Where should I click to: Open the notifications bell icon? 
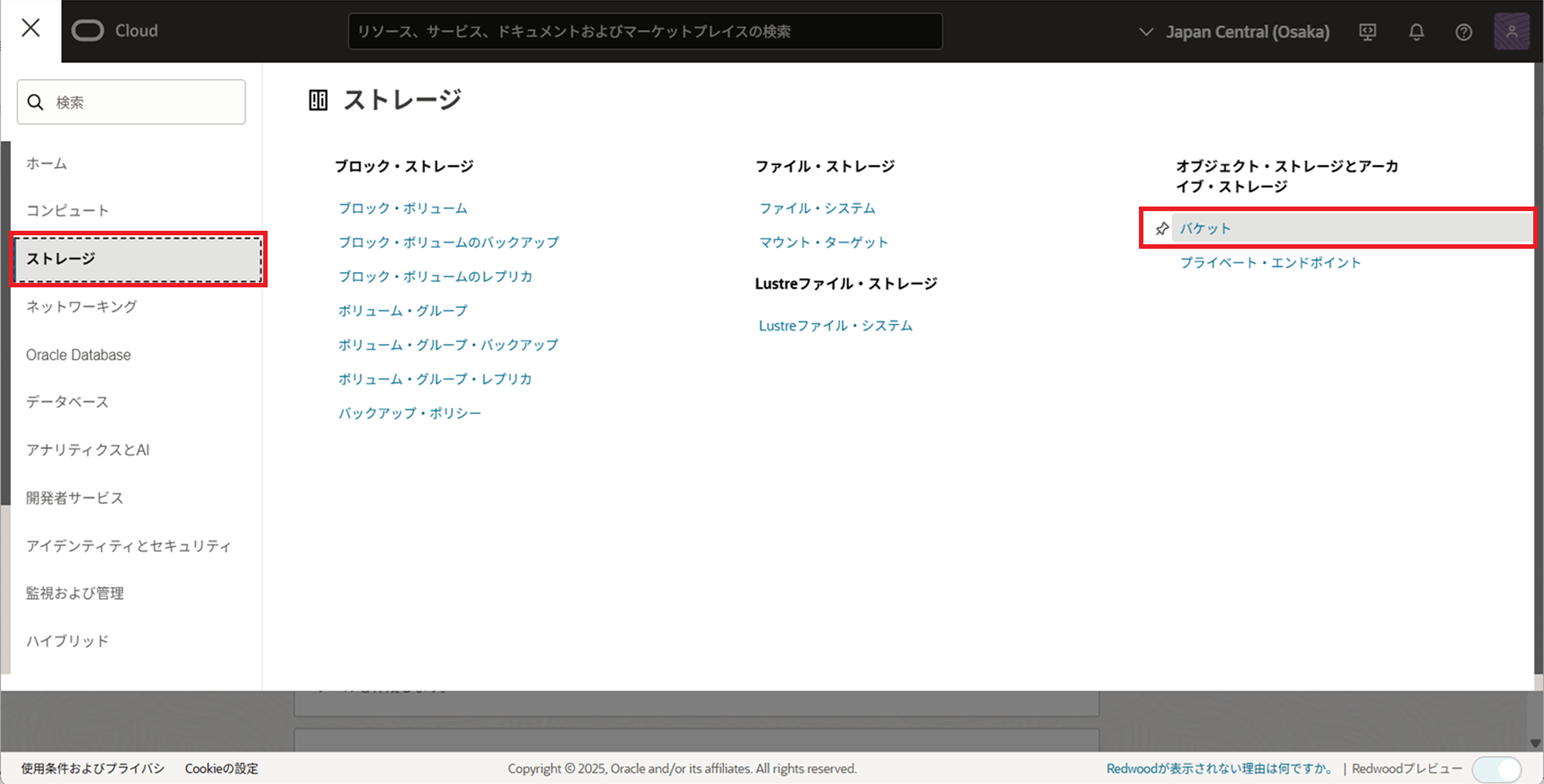click(x=1416, y=32)
